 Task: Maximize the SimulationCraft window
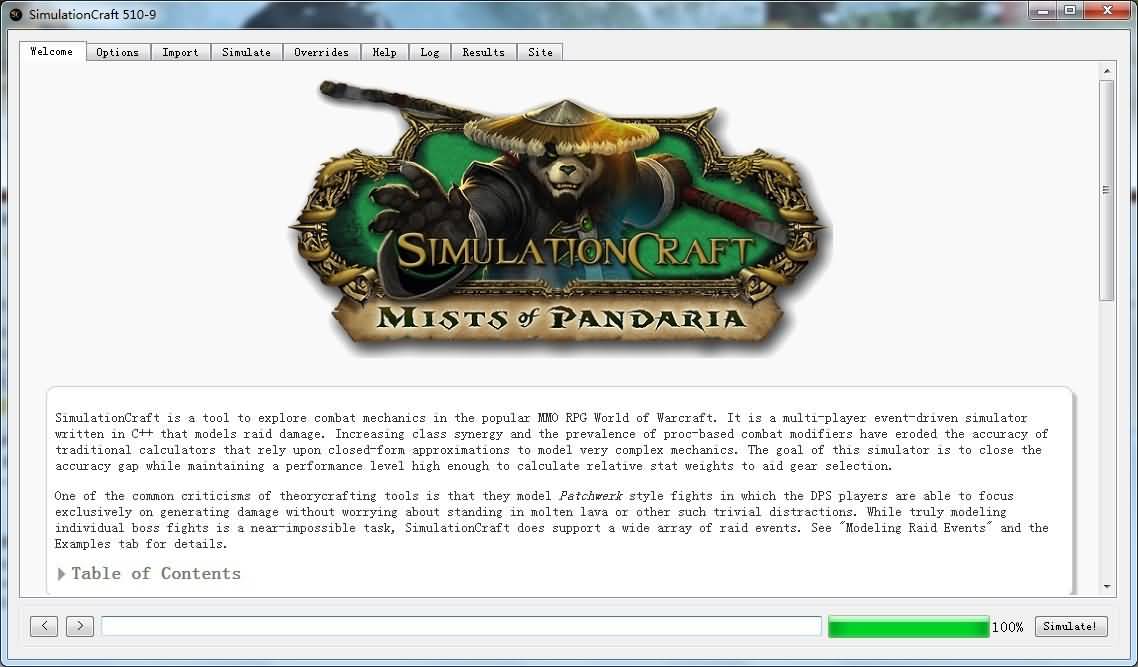click(1070, 11)
